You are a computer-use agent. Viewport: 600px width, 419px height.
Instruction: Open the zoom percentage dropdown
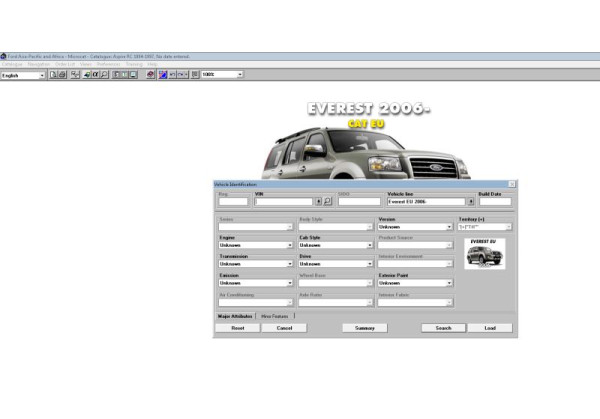[x=240, y=75]
